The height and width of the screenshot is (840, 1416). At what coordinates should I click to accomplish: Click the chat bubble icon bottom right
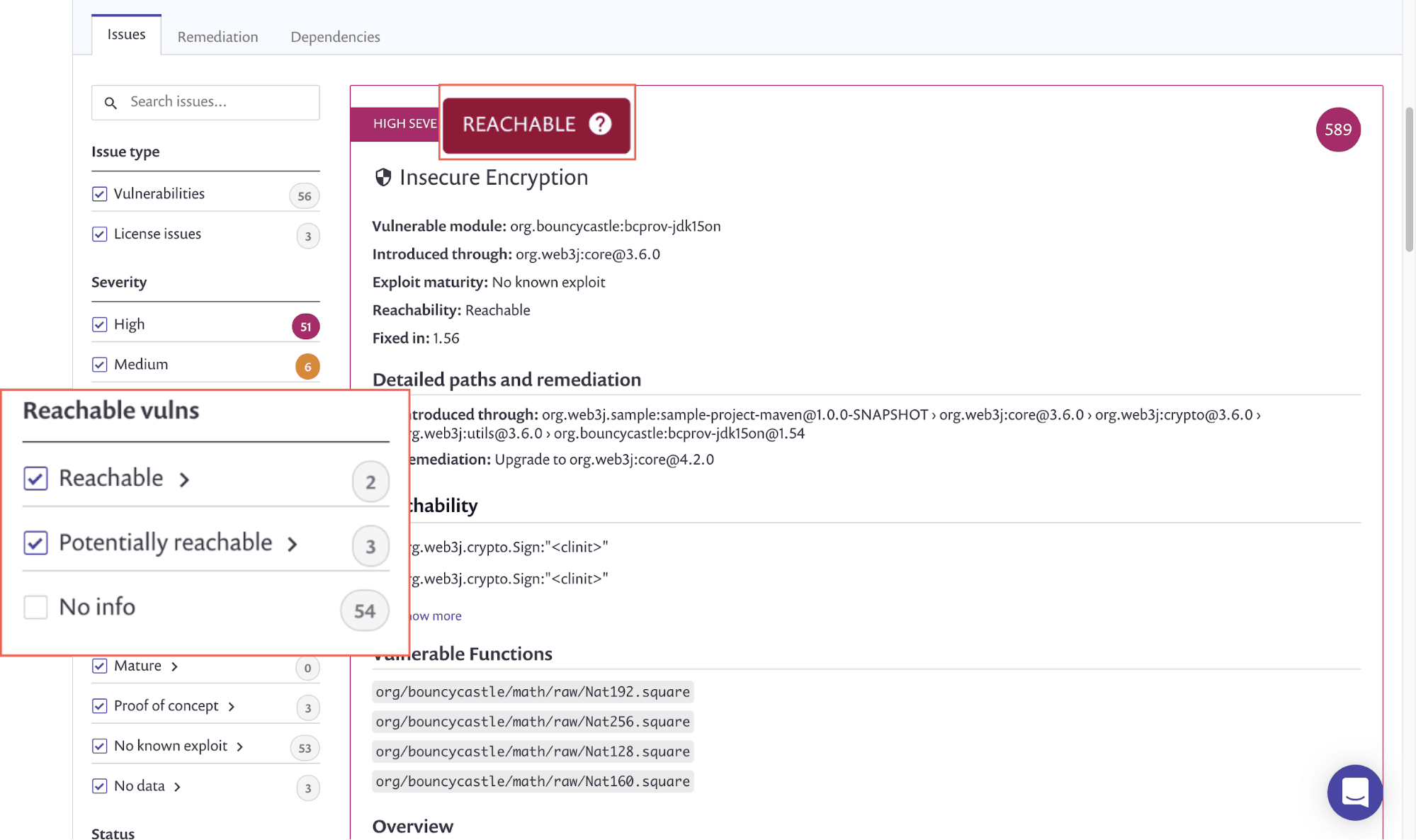click(1356, 792)
